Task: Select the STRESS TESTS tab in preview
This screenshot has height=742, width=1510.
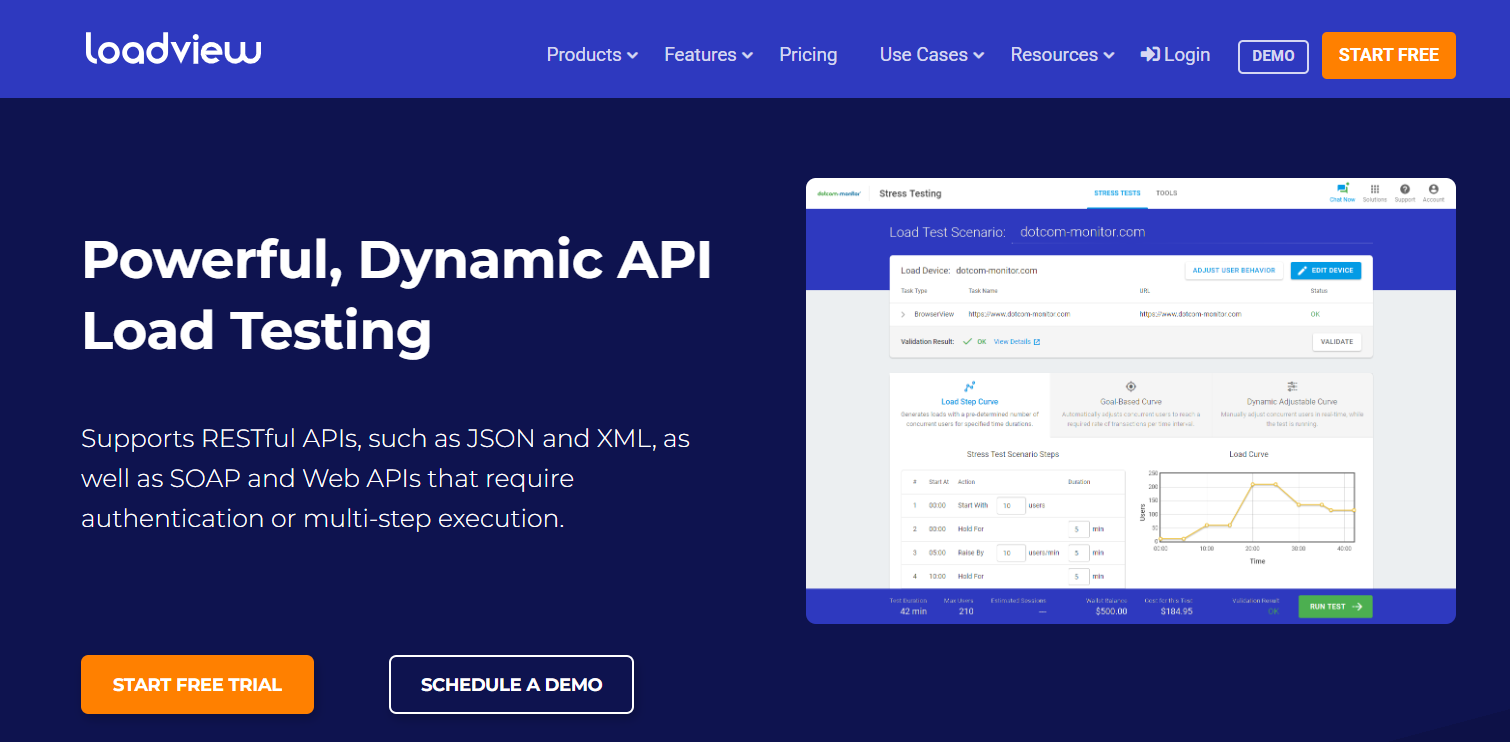Action: click(1117, 193)
